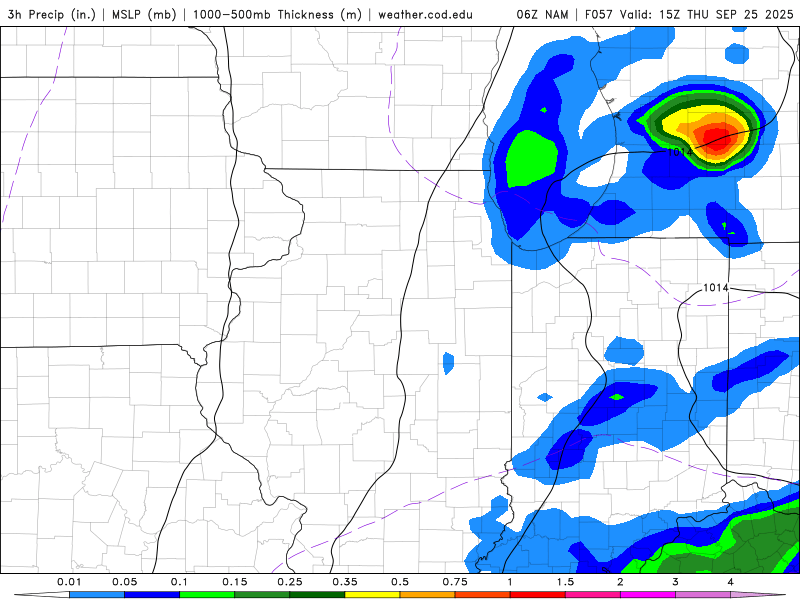Image resolution: width=800 pixels, height=600 pixels.
Task: Click the orchid 3–4 colorbar segment
Action: tap(703, 595)
